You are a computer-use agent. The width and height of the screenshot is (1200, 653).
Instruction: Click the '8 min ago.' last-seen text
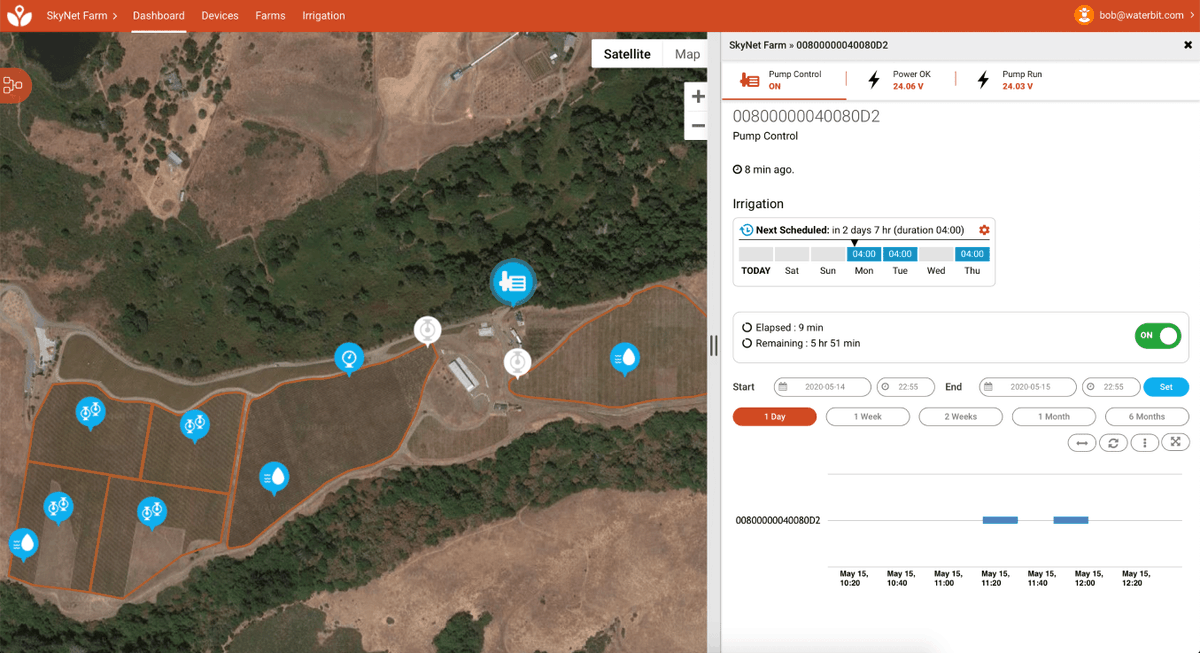coord(769,170)
